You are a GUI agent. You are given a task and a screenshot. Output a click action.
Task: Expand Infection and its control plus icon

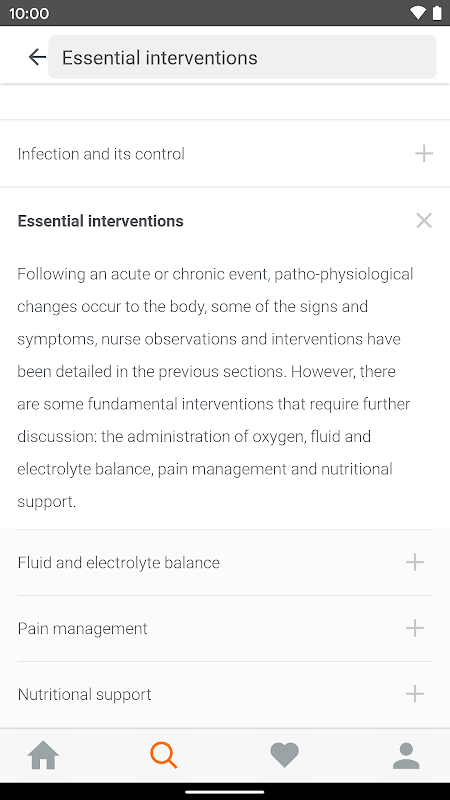click(x=424, y=154)
